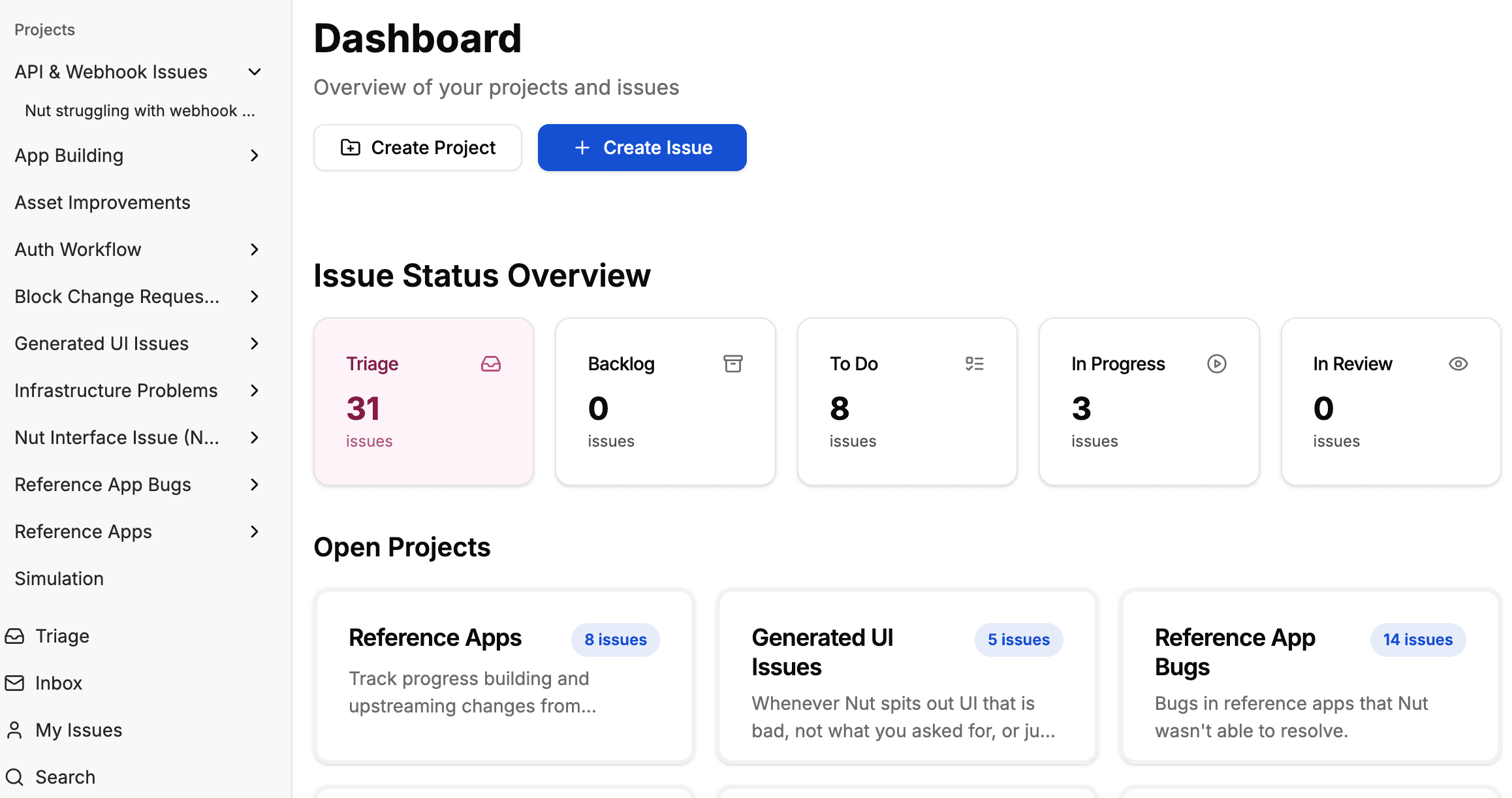Select Asset Improvements in the sidebar
Image resolution: width=1512 pixels, height=798 pixels.
(x=102, y=202)
